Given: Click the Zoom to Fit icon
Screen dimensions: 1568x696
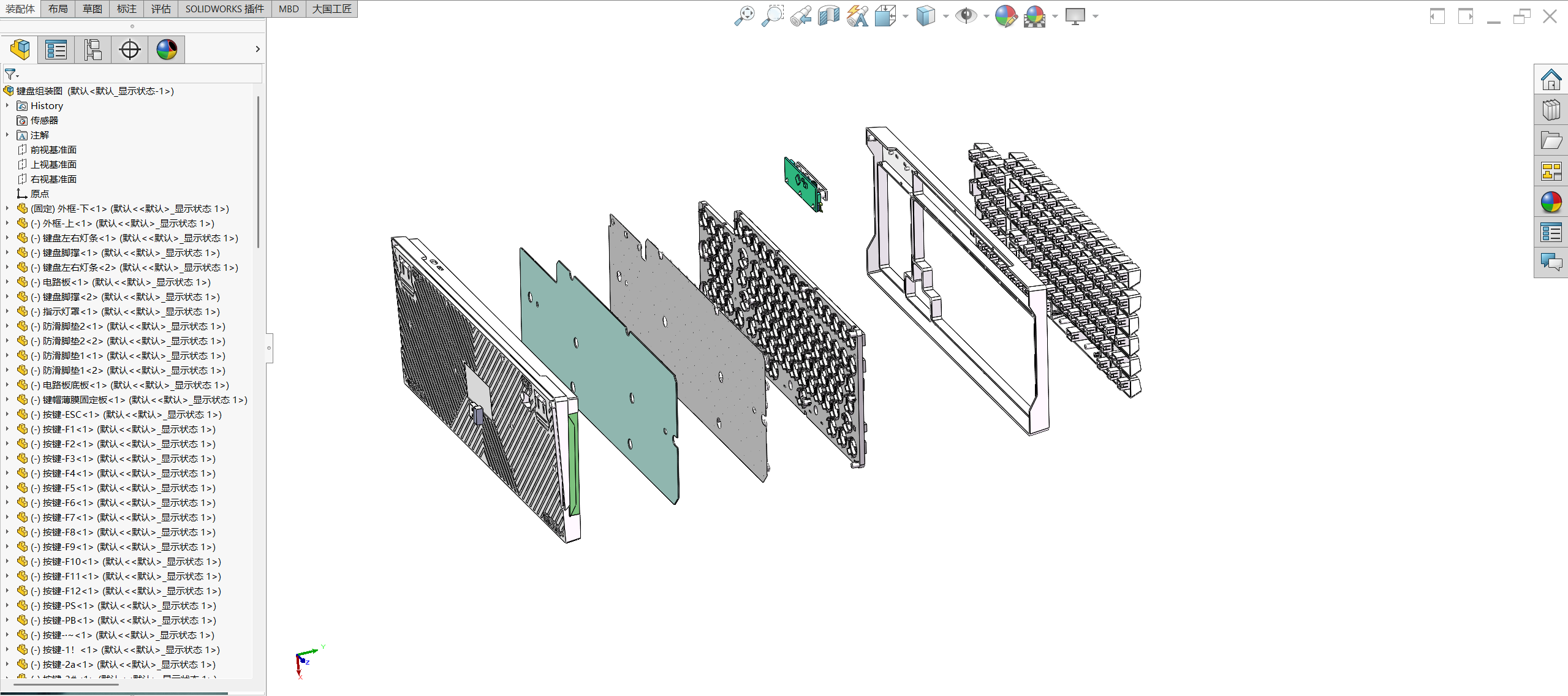Looking at the screenshot, I should pos(744,16).
